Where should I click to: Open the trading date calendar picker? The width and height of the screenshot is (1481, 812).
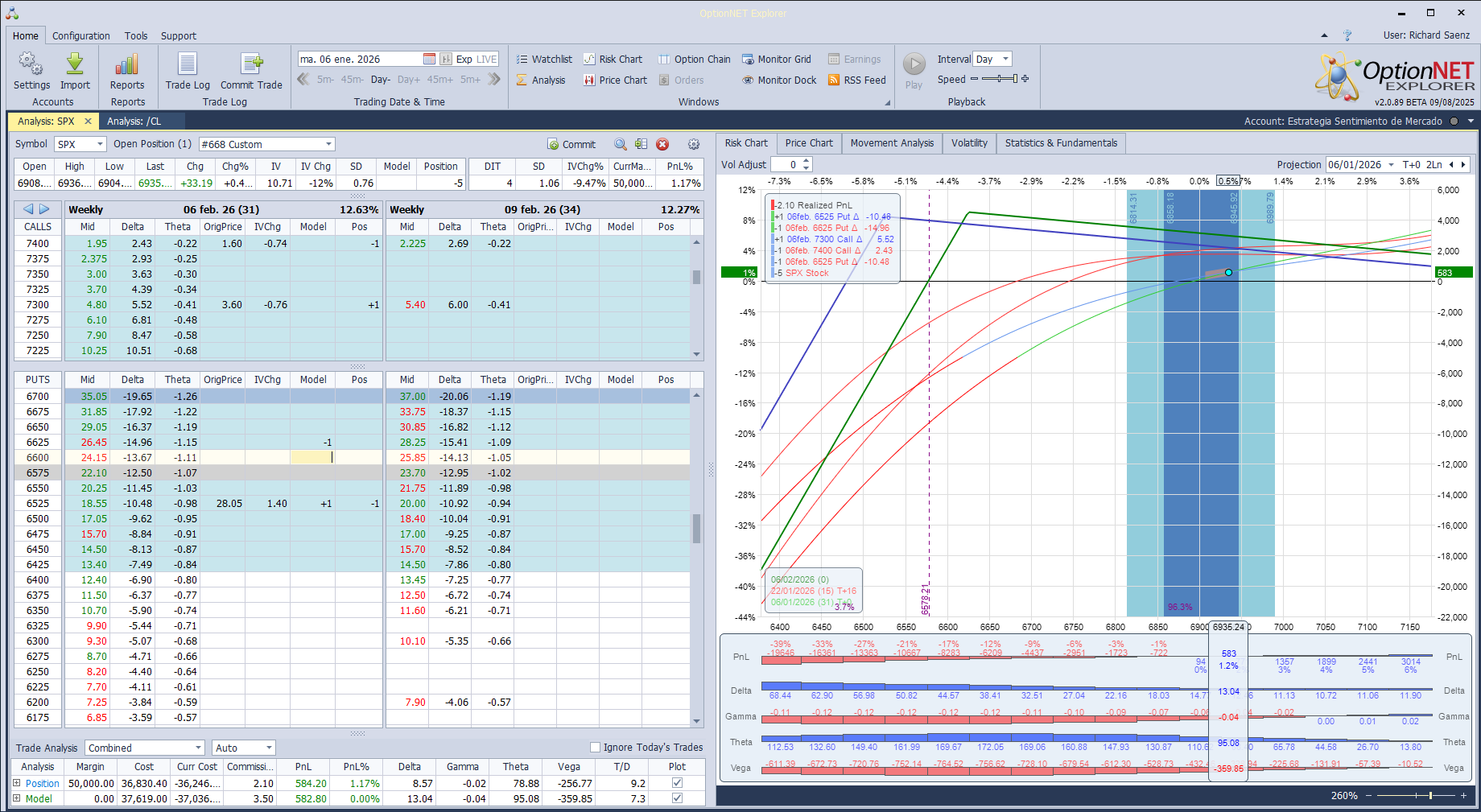[430, 59]
